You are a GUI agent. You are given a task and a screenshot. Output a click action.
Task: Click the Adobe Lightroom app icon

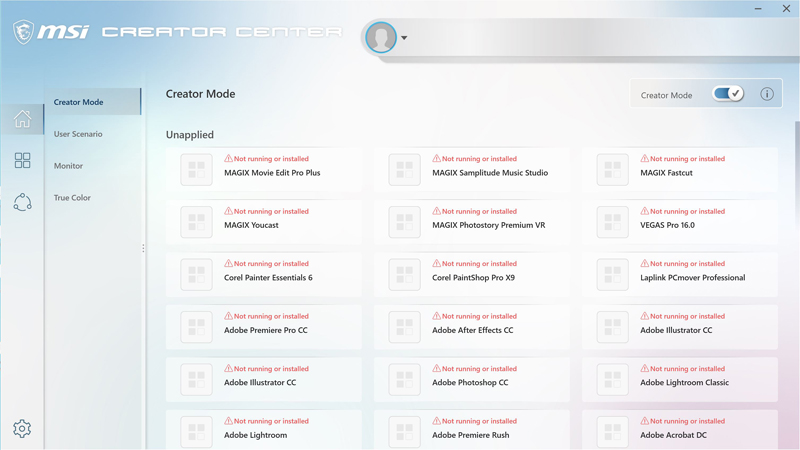coord(196,432)
